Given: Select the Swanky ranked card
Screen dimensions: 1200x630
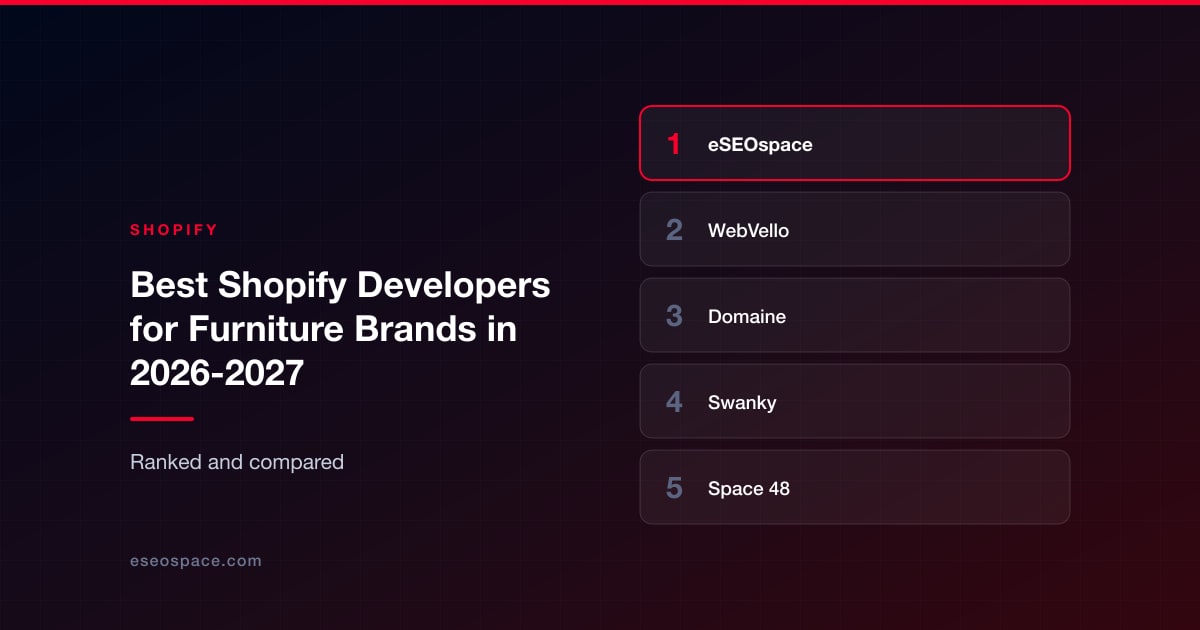Looking at the screenshot, I should pos(855,401).
